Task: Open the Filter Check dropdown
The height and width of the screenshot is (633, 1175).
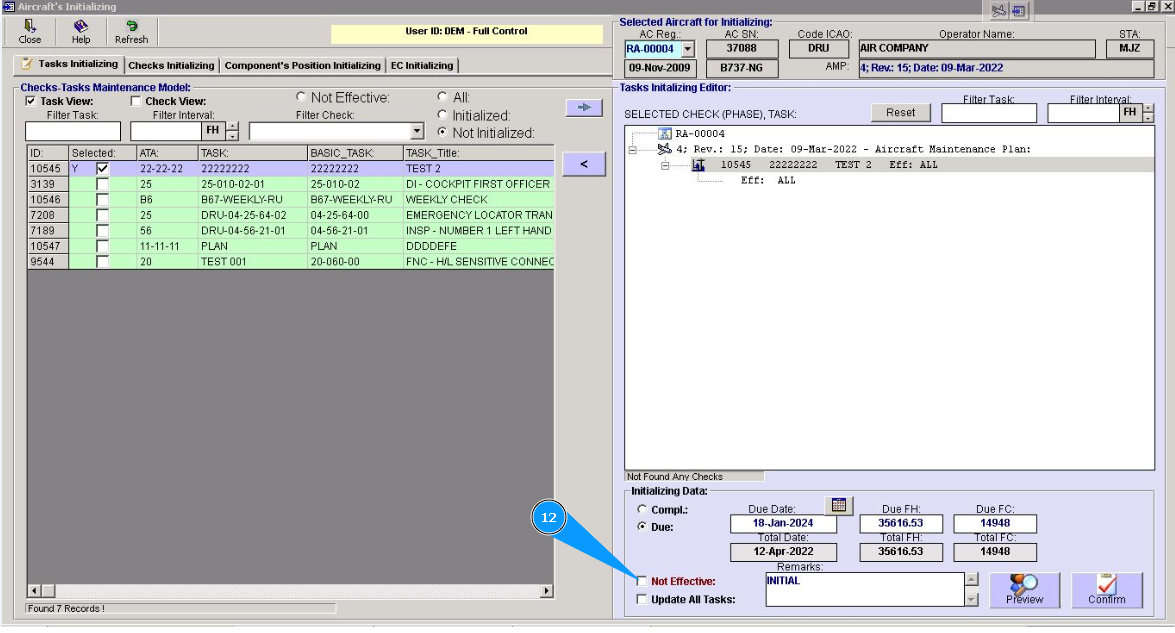Action: [x=417, y=131]
